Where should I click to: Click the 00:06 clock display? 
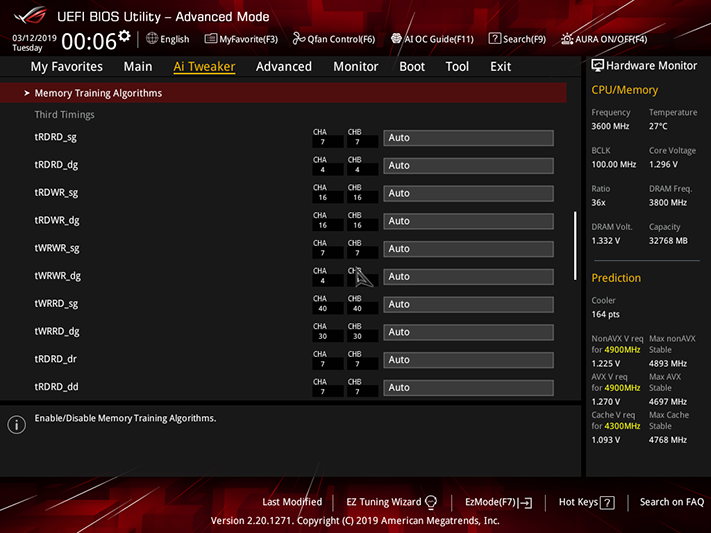coord(89,42)
